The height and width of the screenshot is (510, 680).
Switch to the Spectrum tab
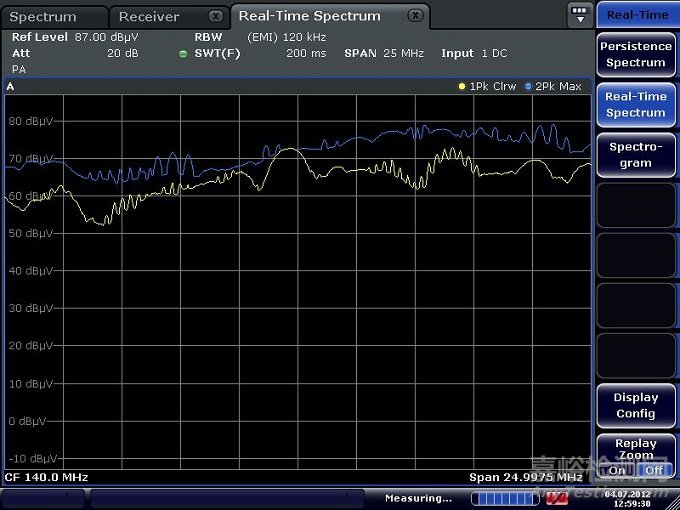tap(43, 17)
